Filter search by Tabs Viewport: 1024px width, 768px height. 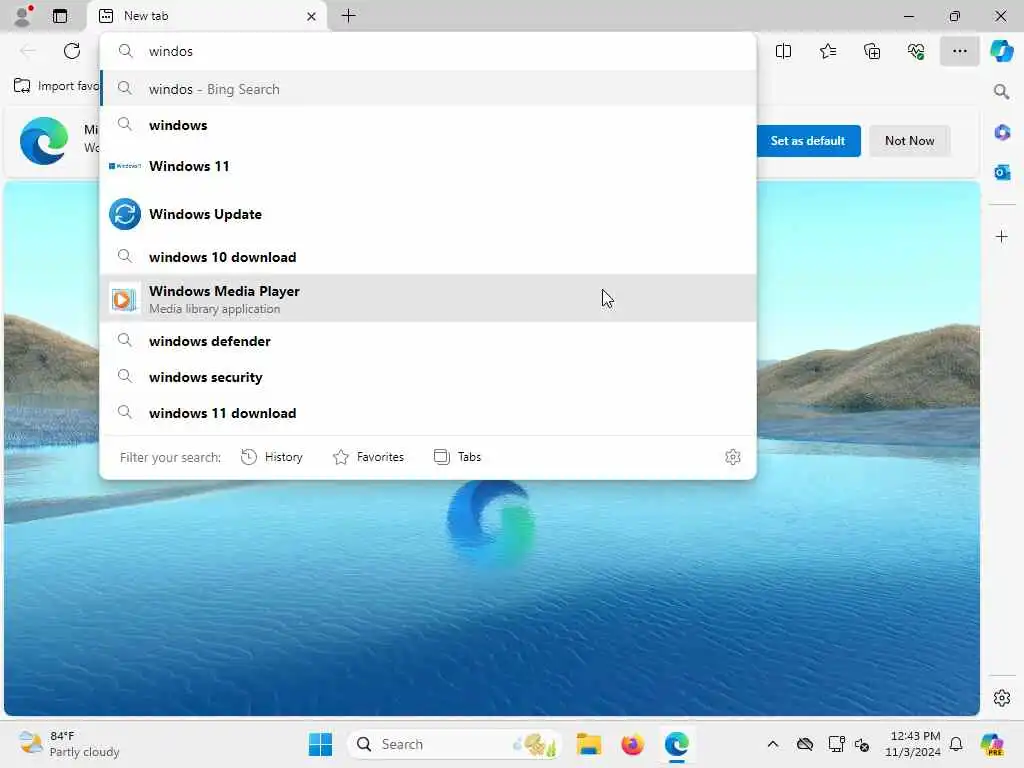tap(457, 456)
